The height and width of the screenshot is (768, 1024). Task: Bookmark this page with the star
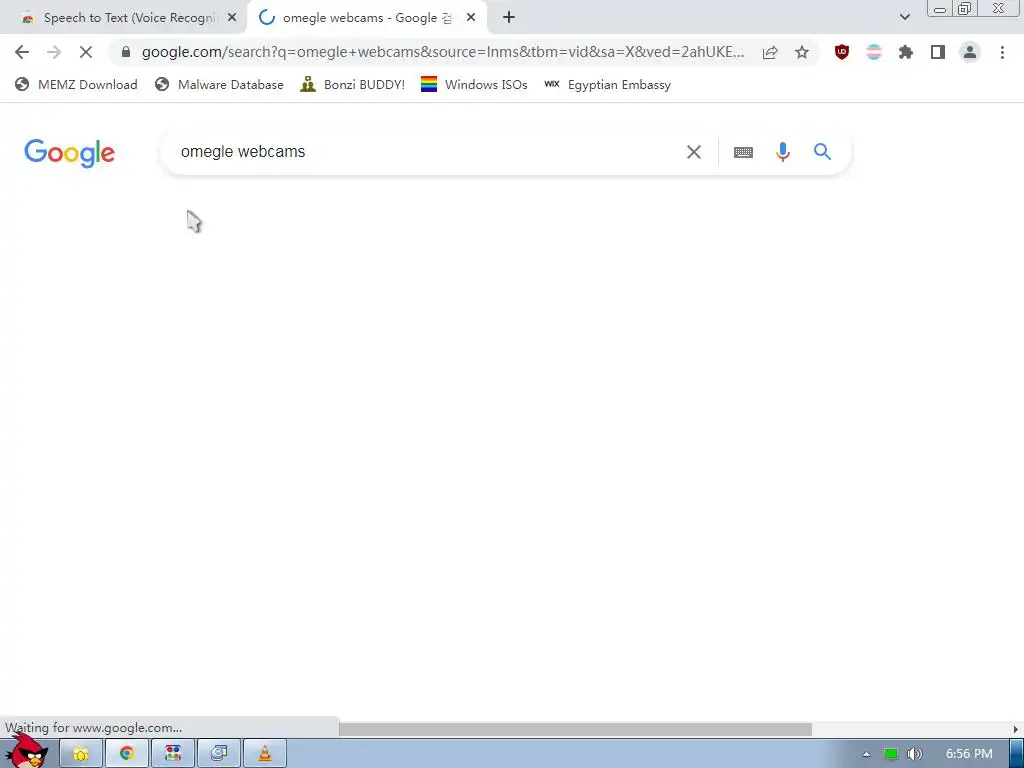[802, 52]
